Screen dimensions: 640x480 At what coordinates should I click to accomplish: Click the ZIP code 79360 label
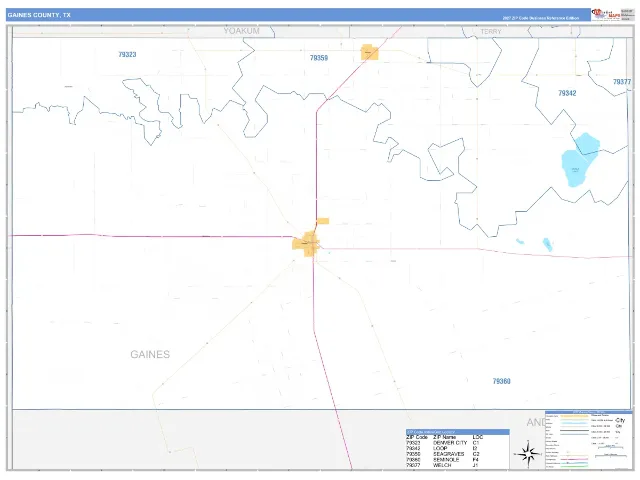501,381
